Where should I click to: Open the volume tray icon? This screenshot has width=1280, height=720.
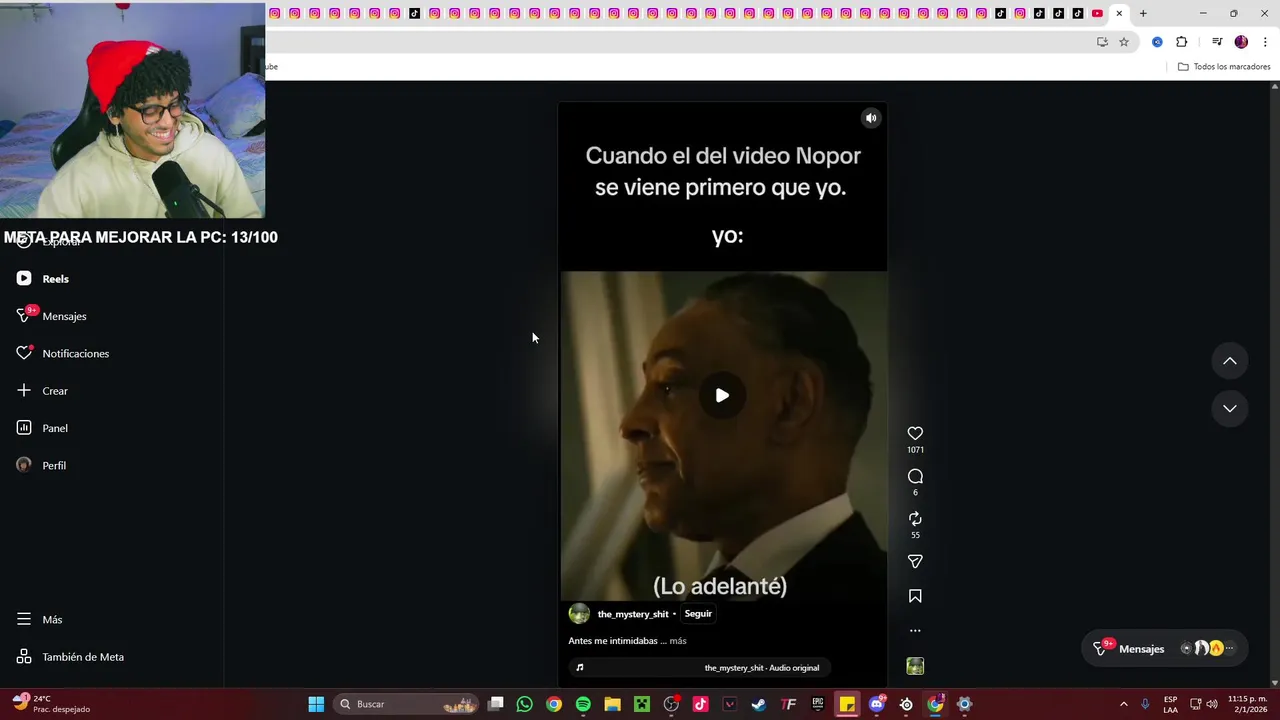(x=1212, y=704)
